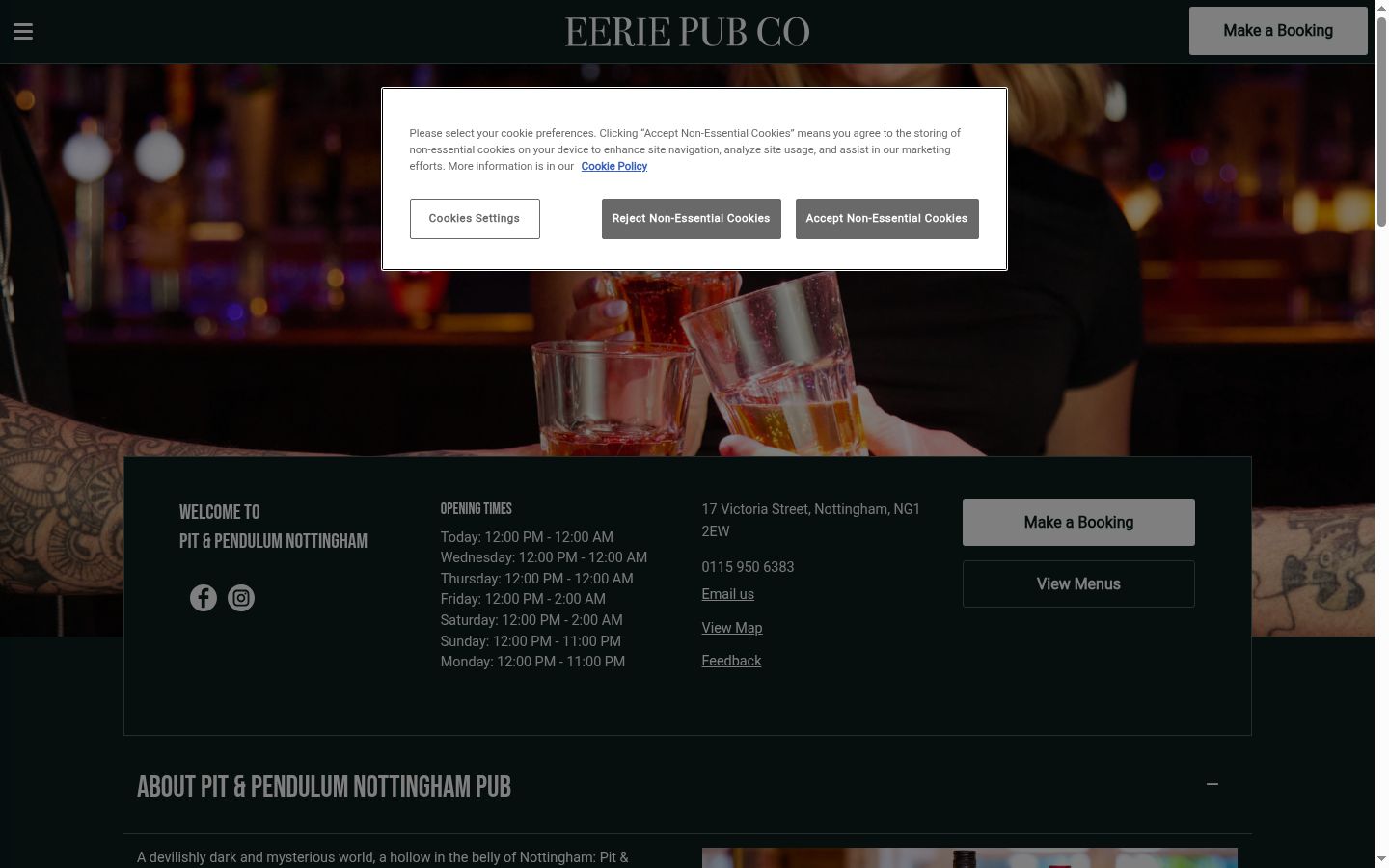Open the Facebook page icon
Screen dimensions: 1389x868
click(204, 598)
